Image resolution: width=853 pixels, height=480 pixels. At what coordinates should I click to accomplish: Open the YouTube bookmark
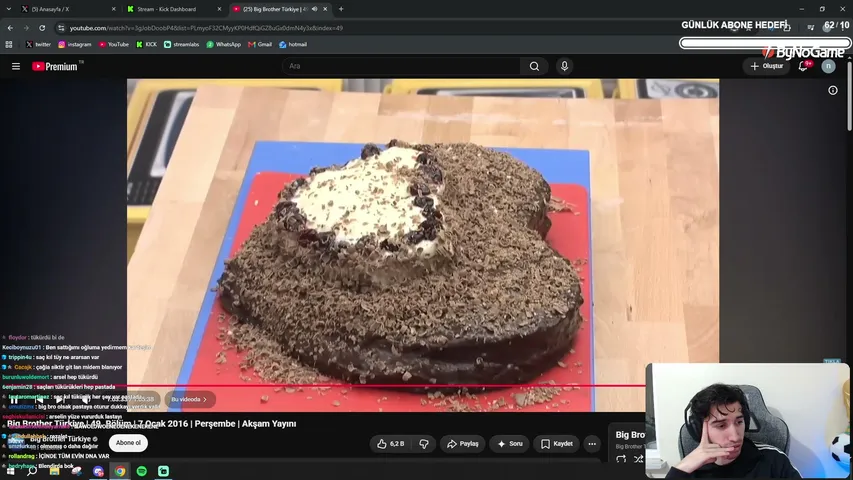click(114, 45)
